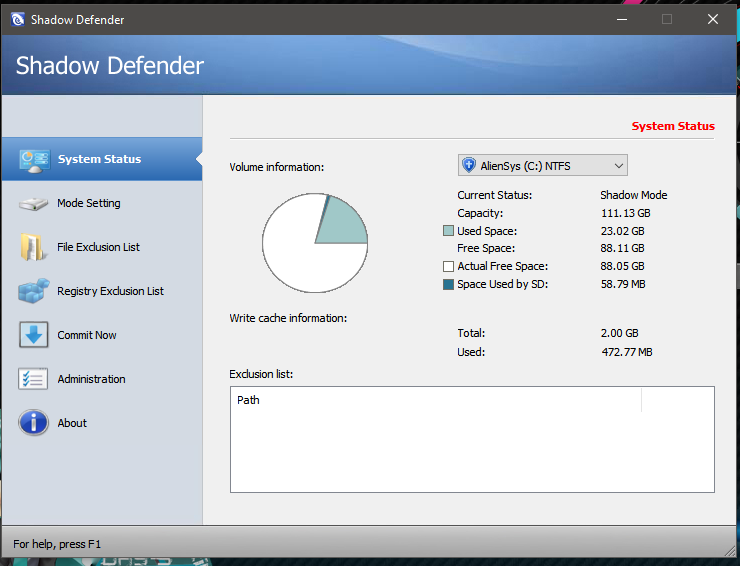Open the Mode Setting tab
Viewport: 740px width, 566px height.
pyautogui.click(x=89, y=203)
